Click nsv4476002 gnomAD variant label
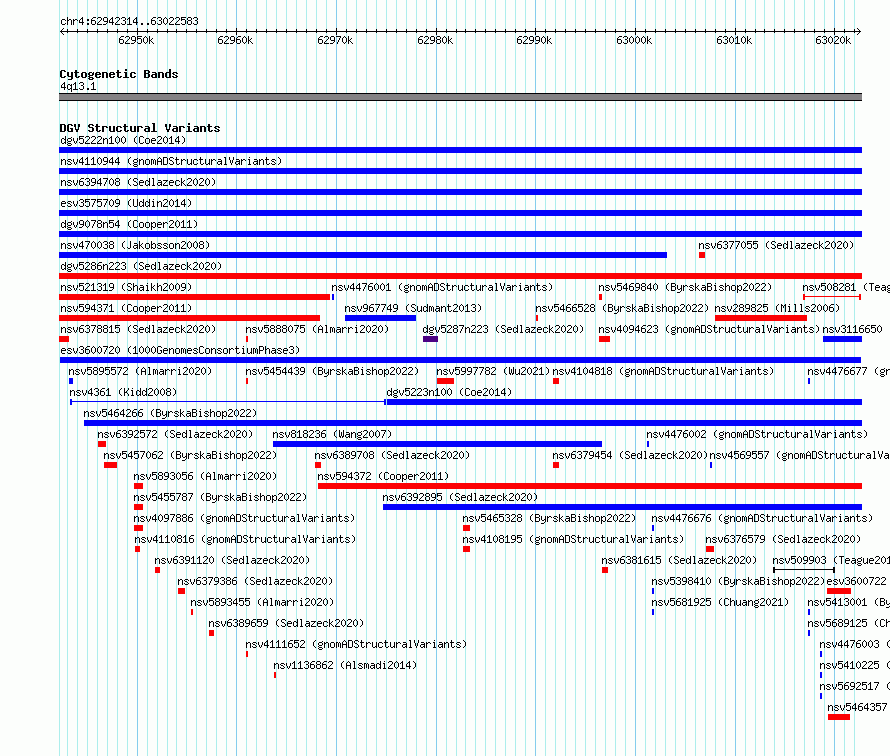The image size is (890, 756). (757, 434)
